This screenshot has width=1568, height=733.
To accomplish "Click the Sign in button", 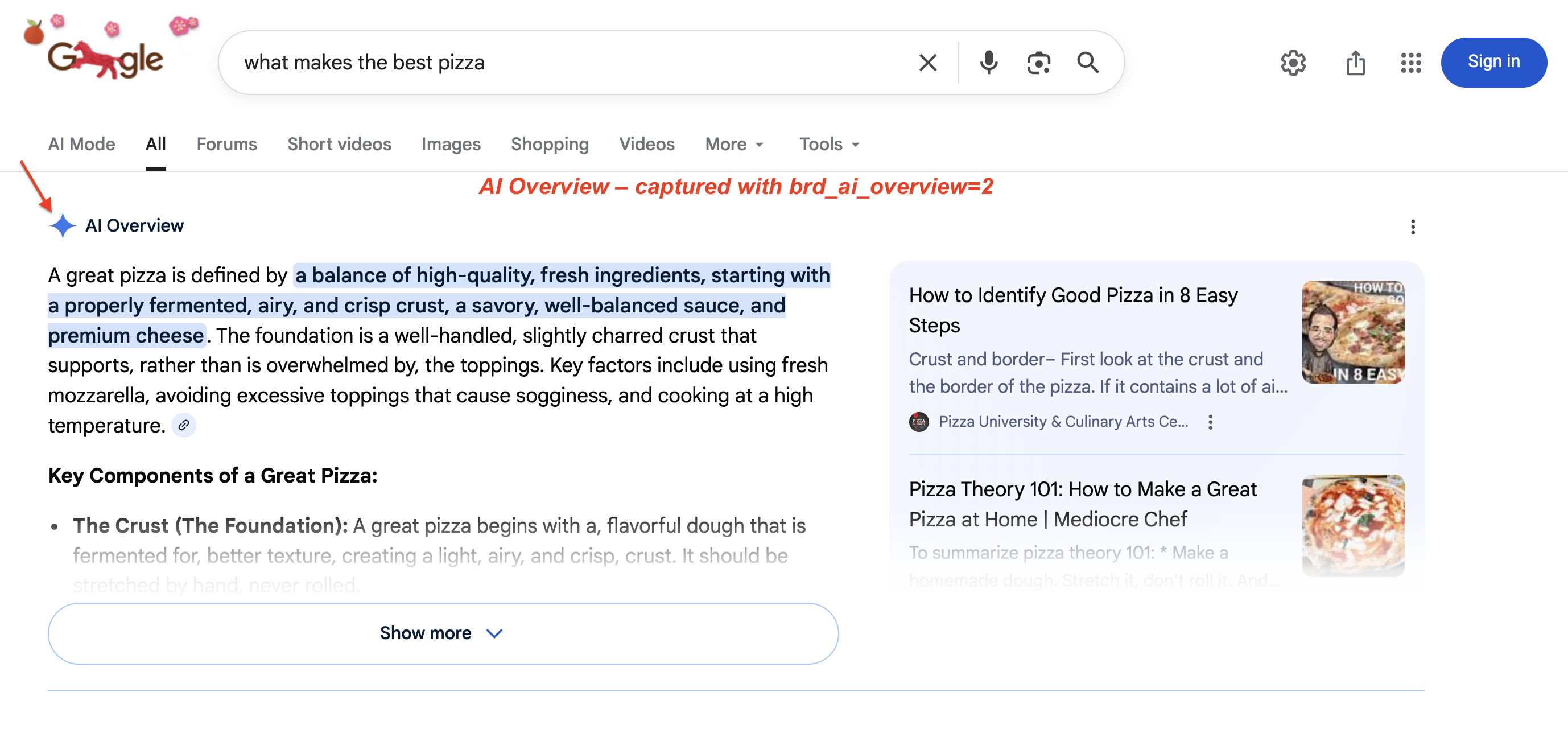I will [1493, 62].
